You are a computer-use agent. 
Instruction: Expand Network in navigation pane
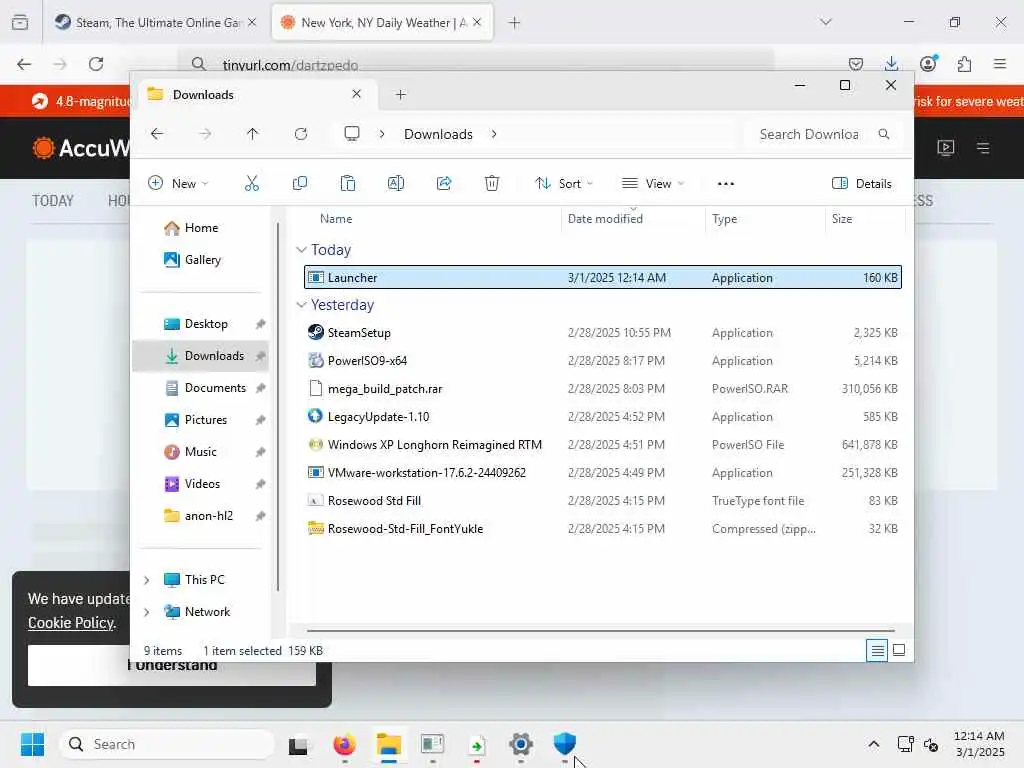(146, 612)
